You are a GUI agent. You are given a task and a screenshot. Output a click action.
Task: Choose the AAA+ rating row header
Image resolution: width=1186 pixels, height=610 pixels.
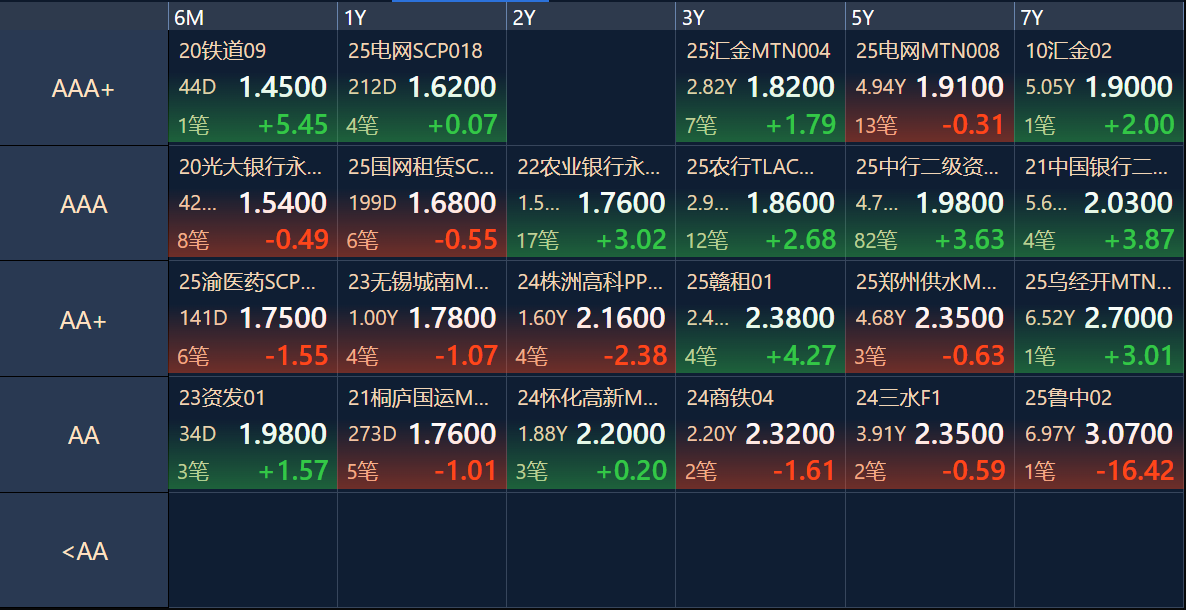(x=84, y=89)
